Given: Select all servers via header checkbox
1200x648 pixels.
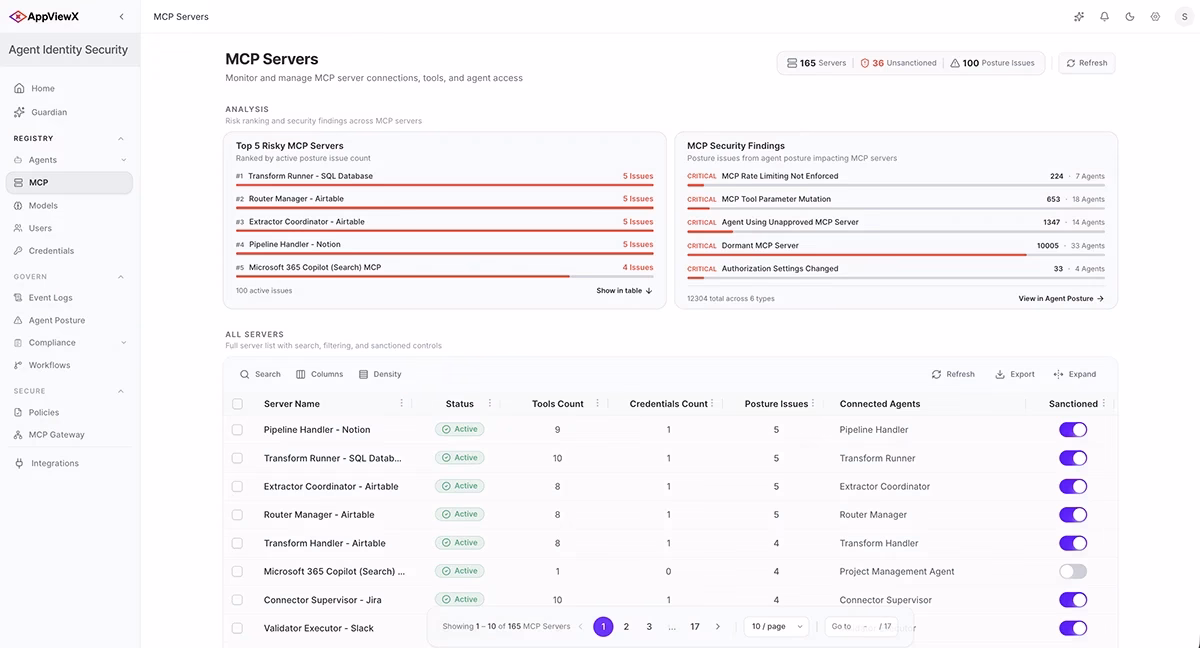Looking at the screenshot, I should (x=237, y=404).
